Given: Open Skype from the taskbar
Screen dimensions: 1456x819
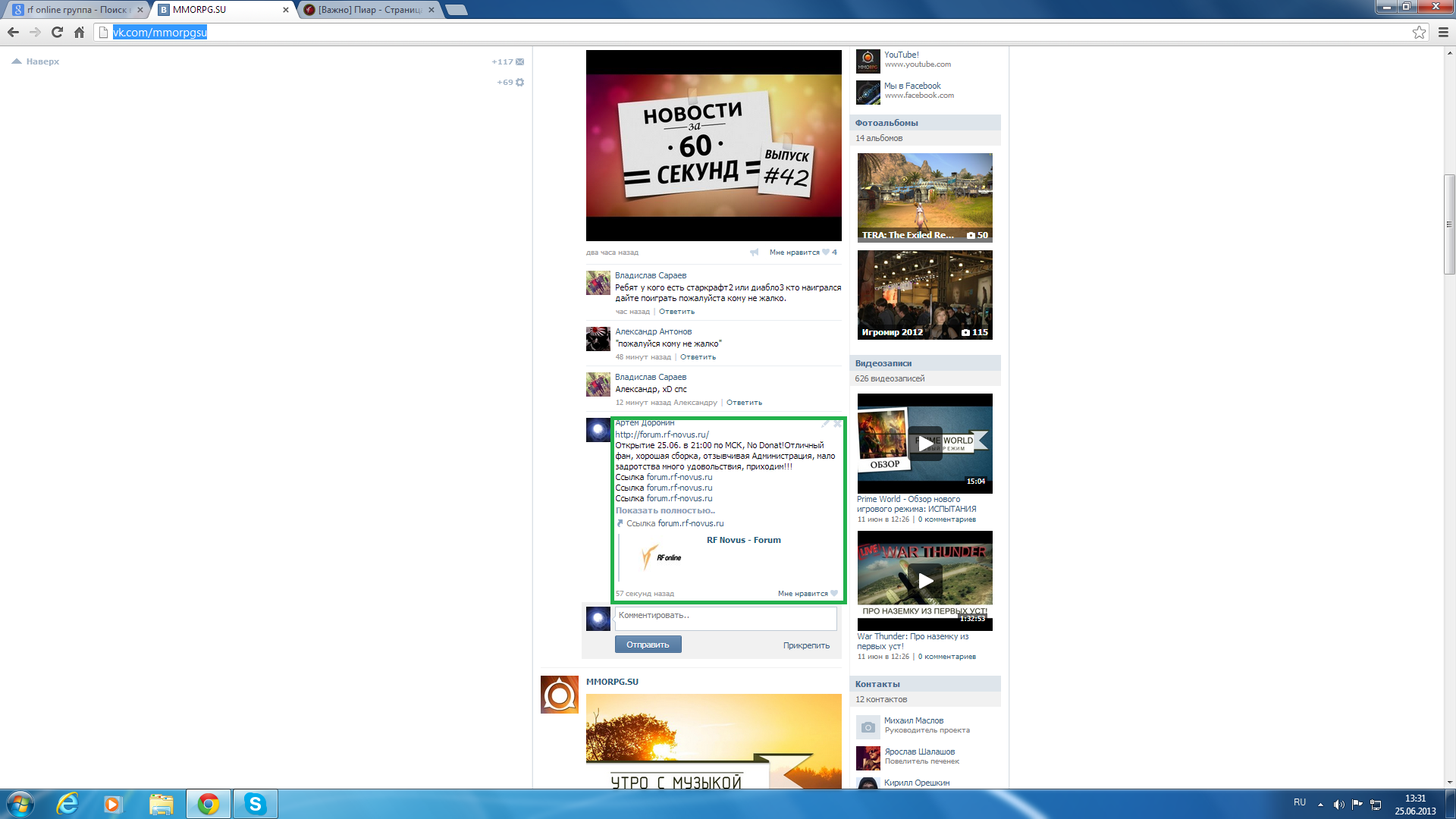Looking at the screenshot, I should coord(255,804).
